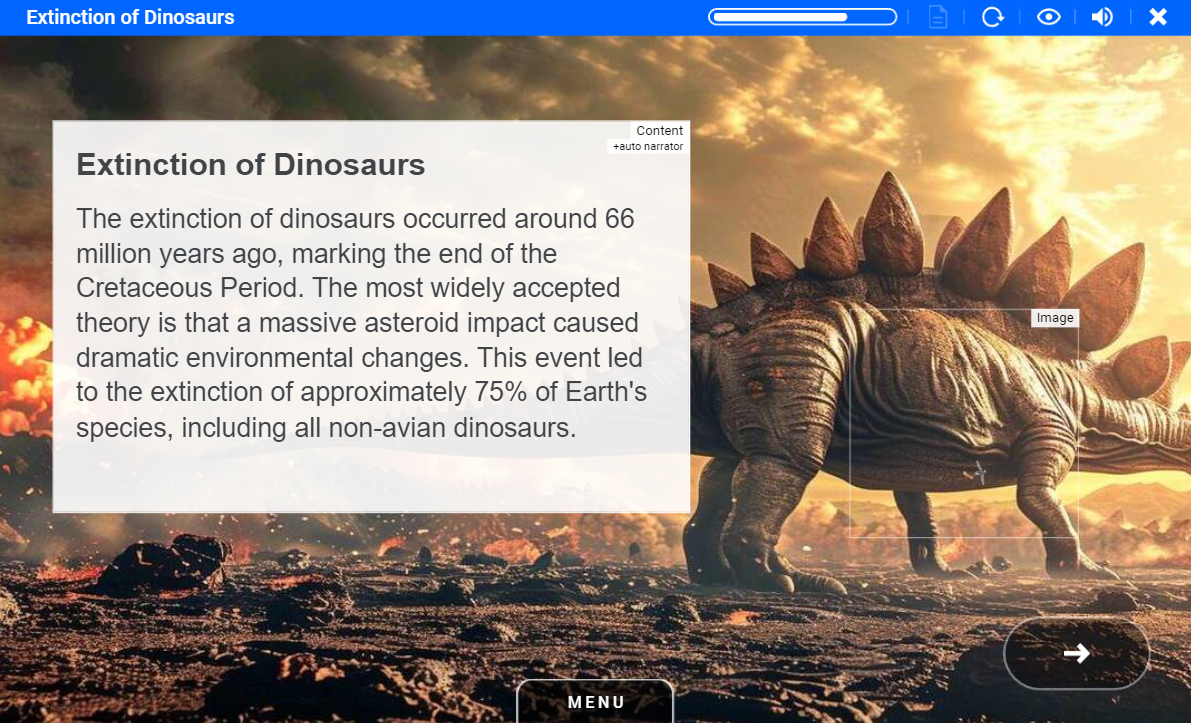Click the unfilled end of the progress bar
1191x723 pixels.
[x=870, y=17]
